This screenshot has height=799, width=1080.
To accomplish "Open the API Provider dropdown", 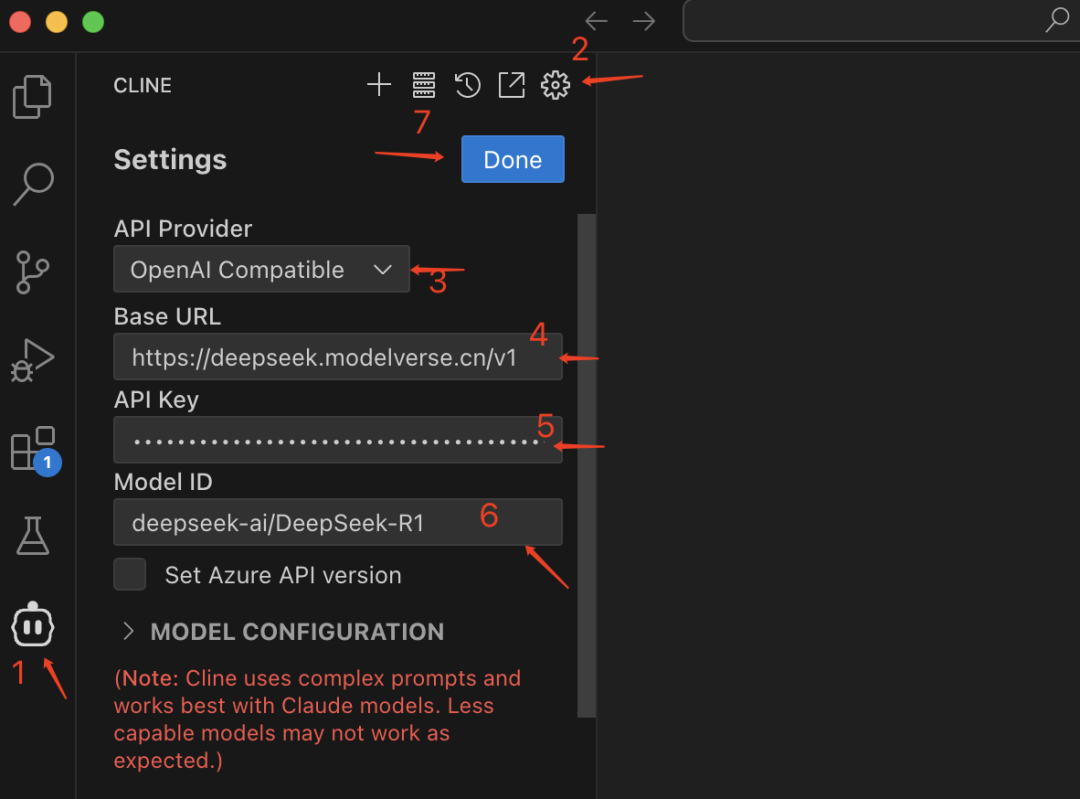I will click(x=261, y=269).
